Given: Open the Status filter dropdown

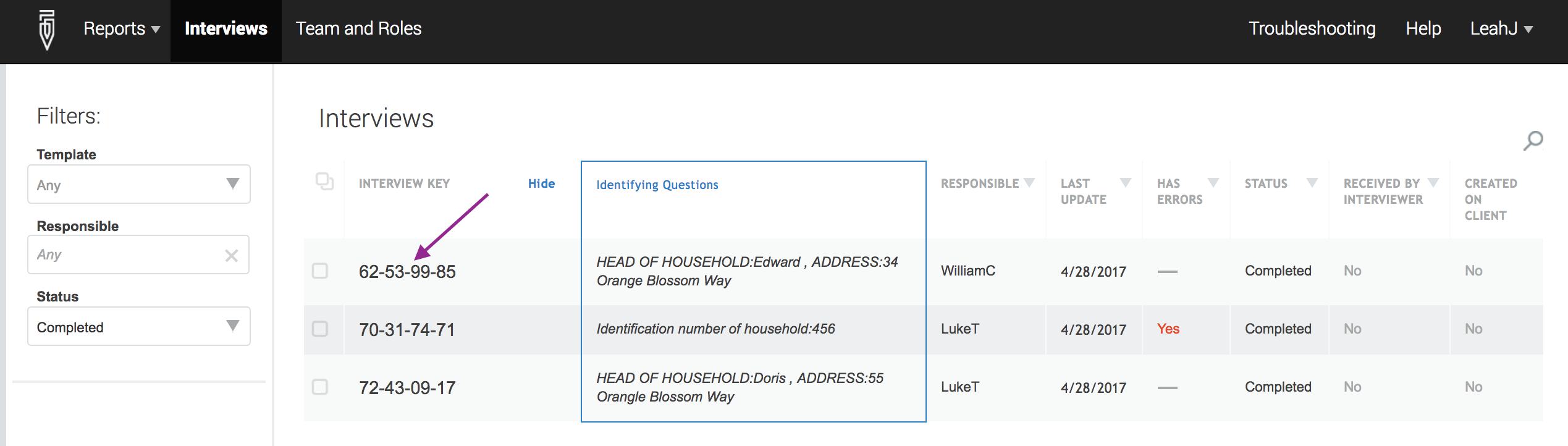Looking at the screenshot, I should tap(139, 326).
